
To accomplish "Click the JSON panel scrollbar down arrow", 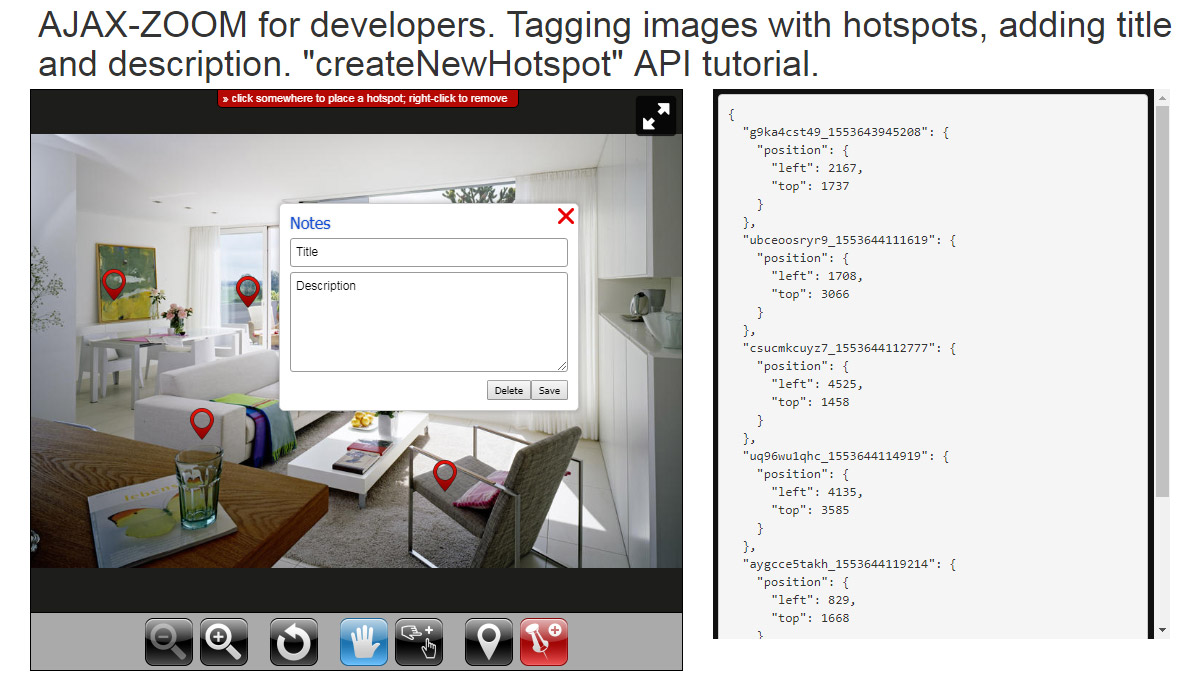I will 1162,630.
